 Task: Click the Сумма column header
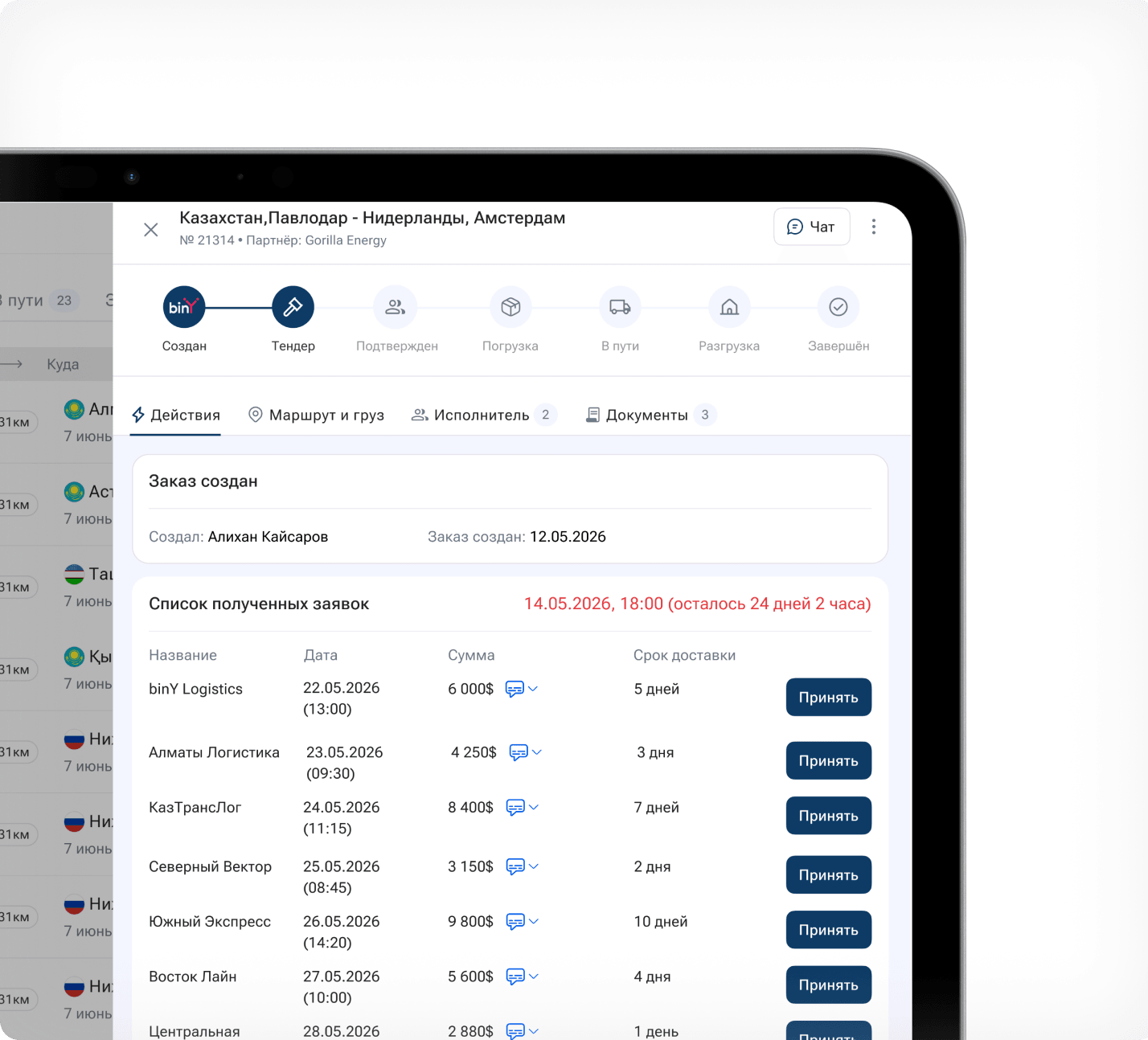tap(471, 655)
